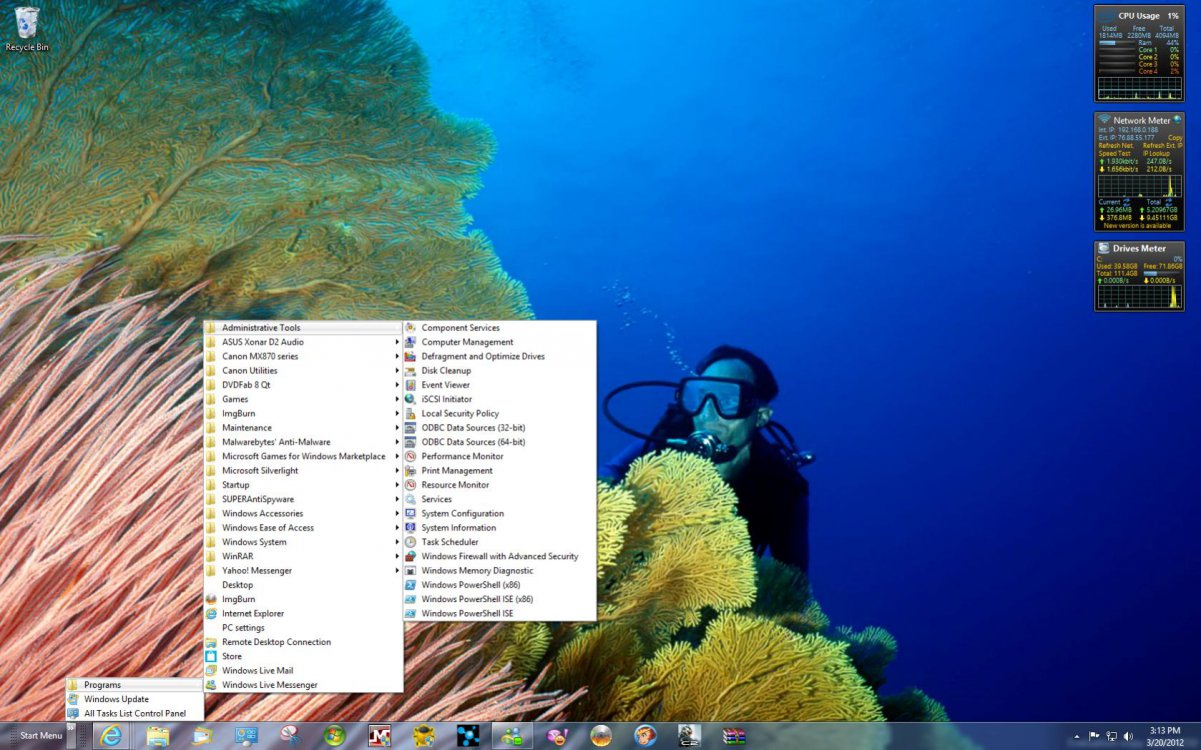This screenshot has width=1201, height=750.
Task: Click Speed Test in Network Meter
Action: point(1114,154)
